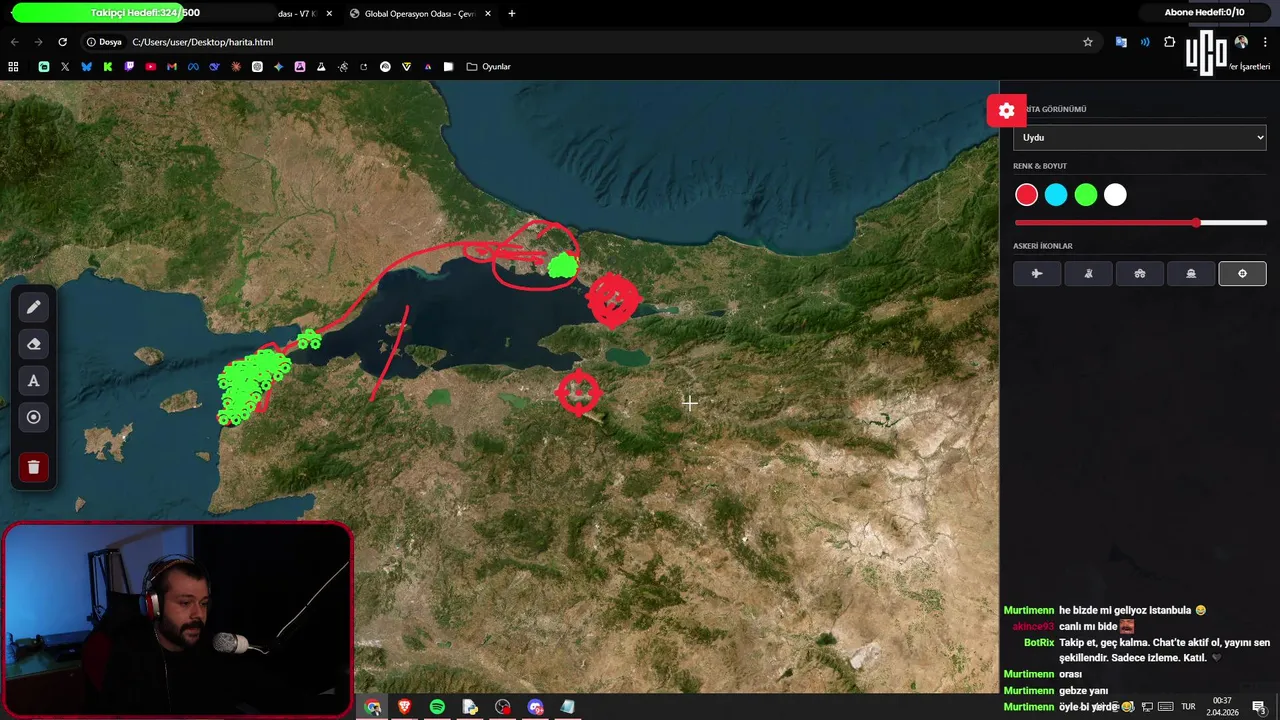The height and width of the screenshot is (720, 1280).
Task: Click the BotRix username in chat
Action: tap(1038, 642)
